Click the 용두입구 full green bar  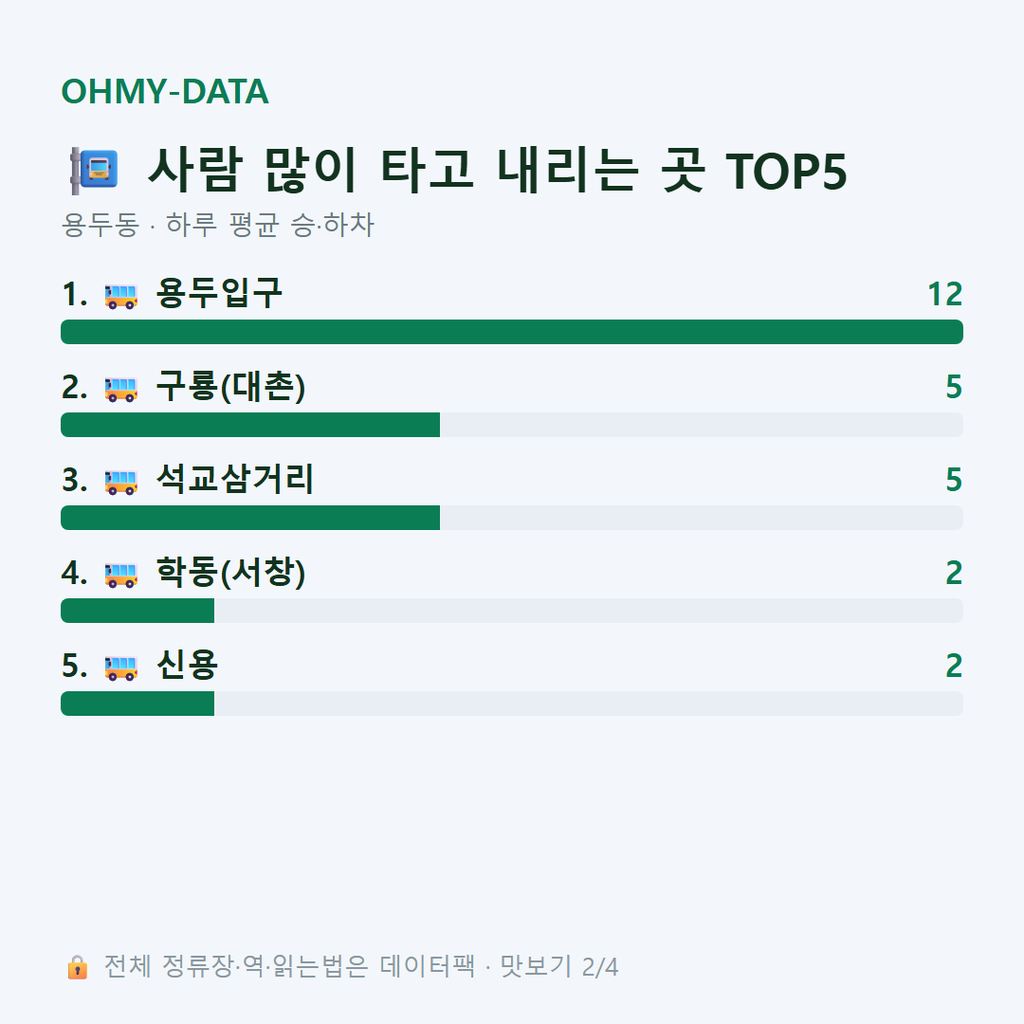[512, 332]
